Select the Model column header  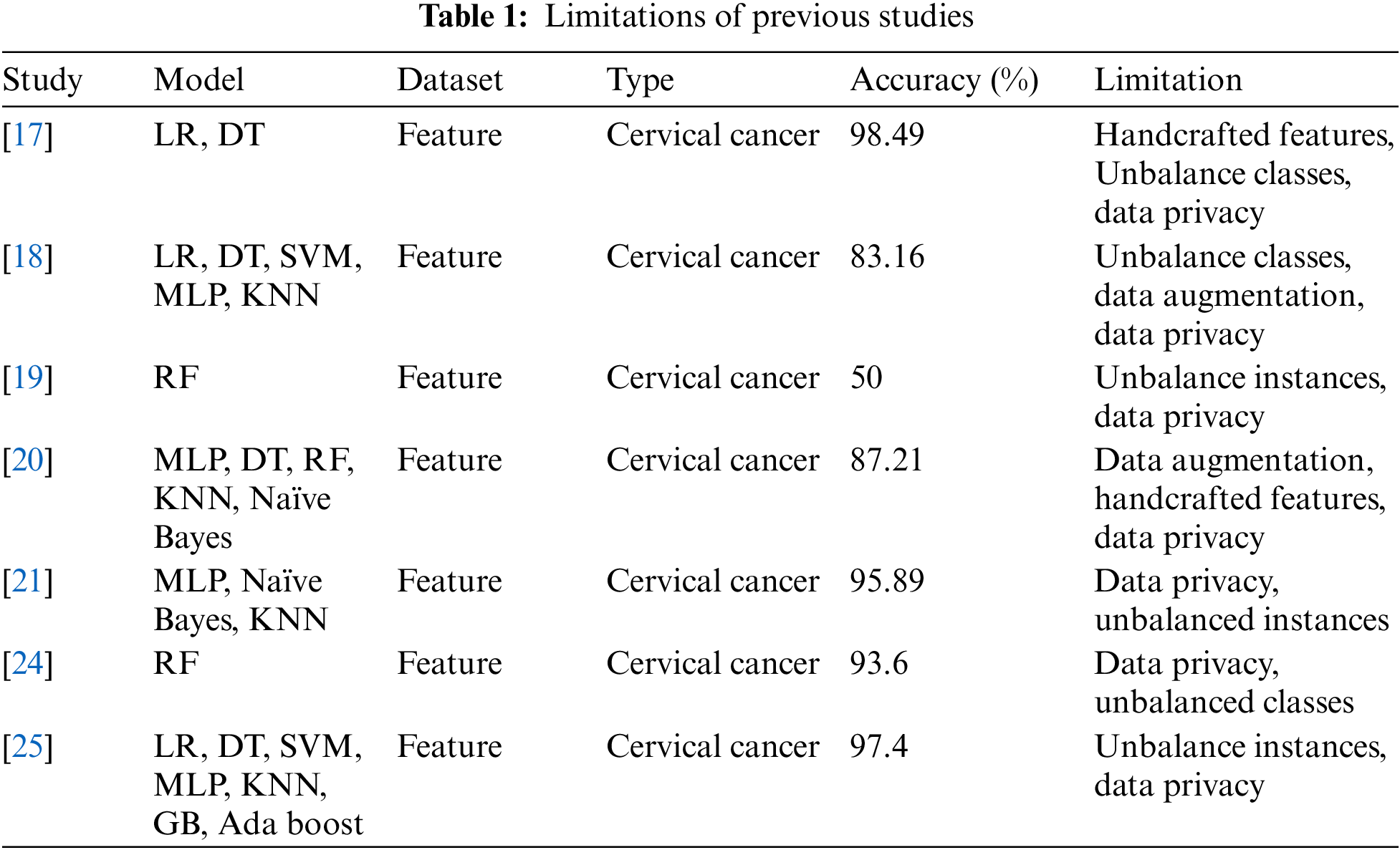(198, 80)
